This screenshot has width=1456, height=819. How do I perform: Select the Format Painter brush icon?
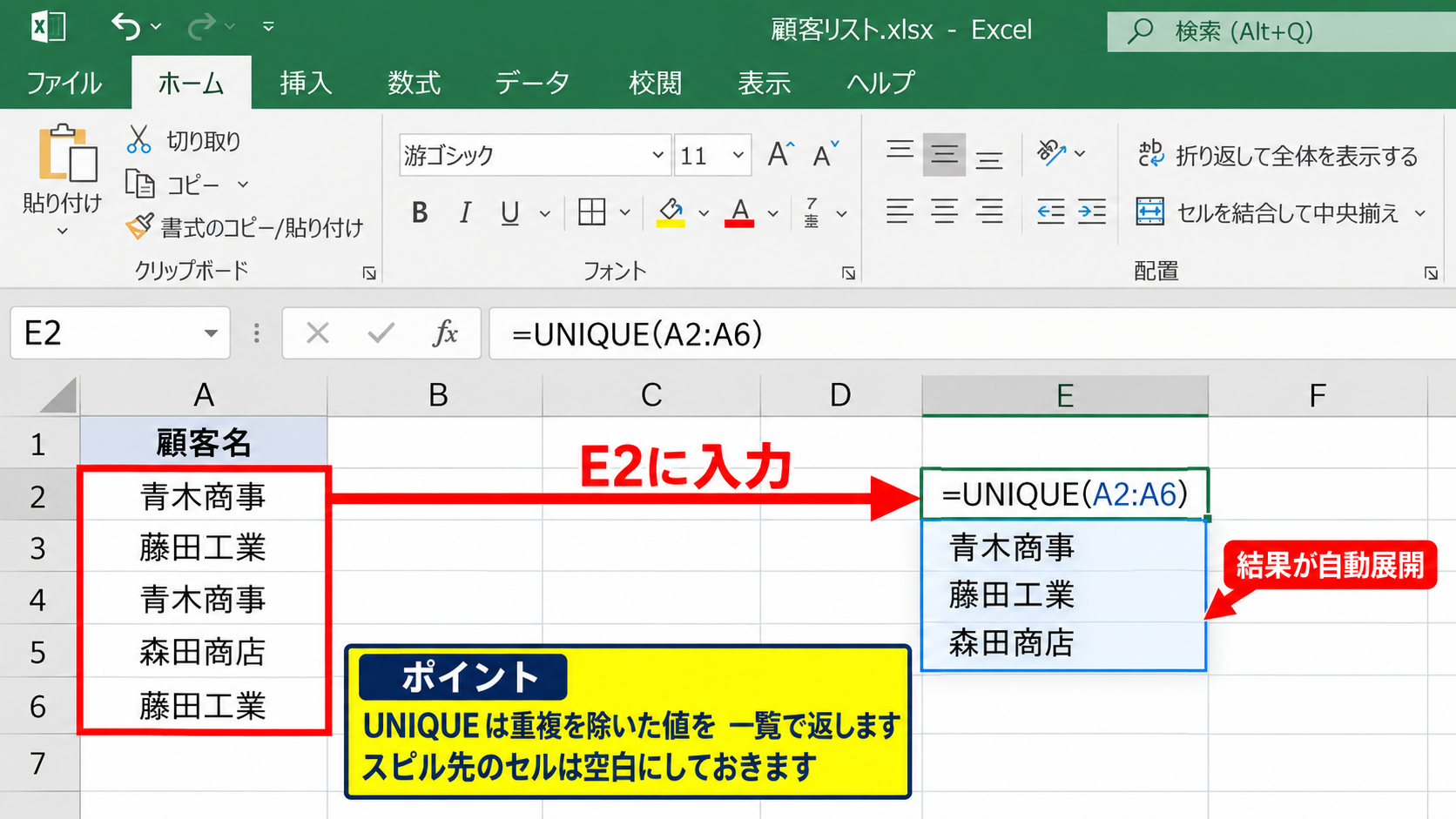click(x=139, y=226)
